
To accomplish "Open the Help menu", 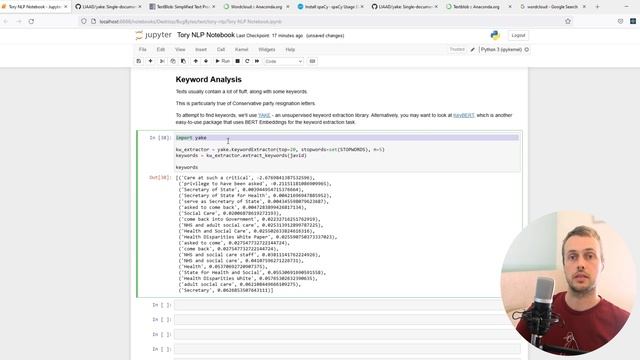I will [x=290, y=49].
